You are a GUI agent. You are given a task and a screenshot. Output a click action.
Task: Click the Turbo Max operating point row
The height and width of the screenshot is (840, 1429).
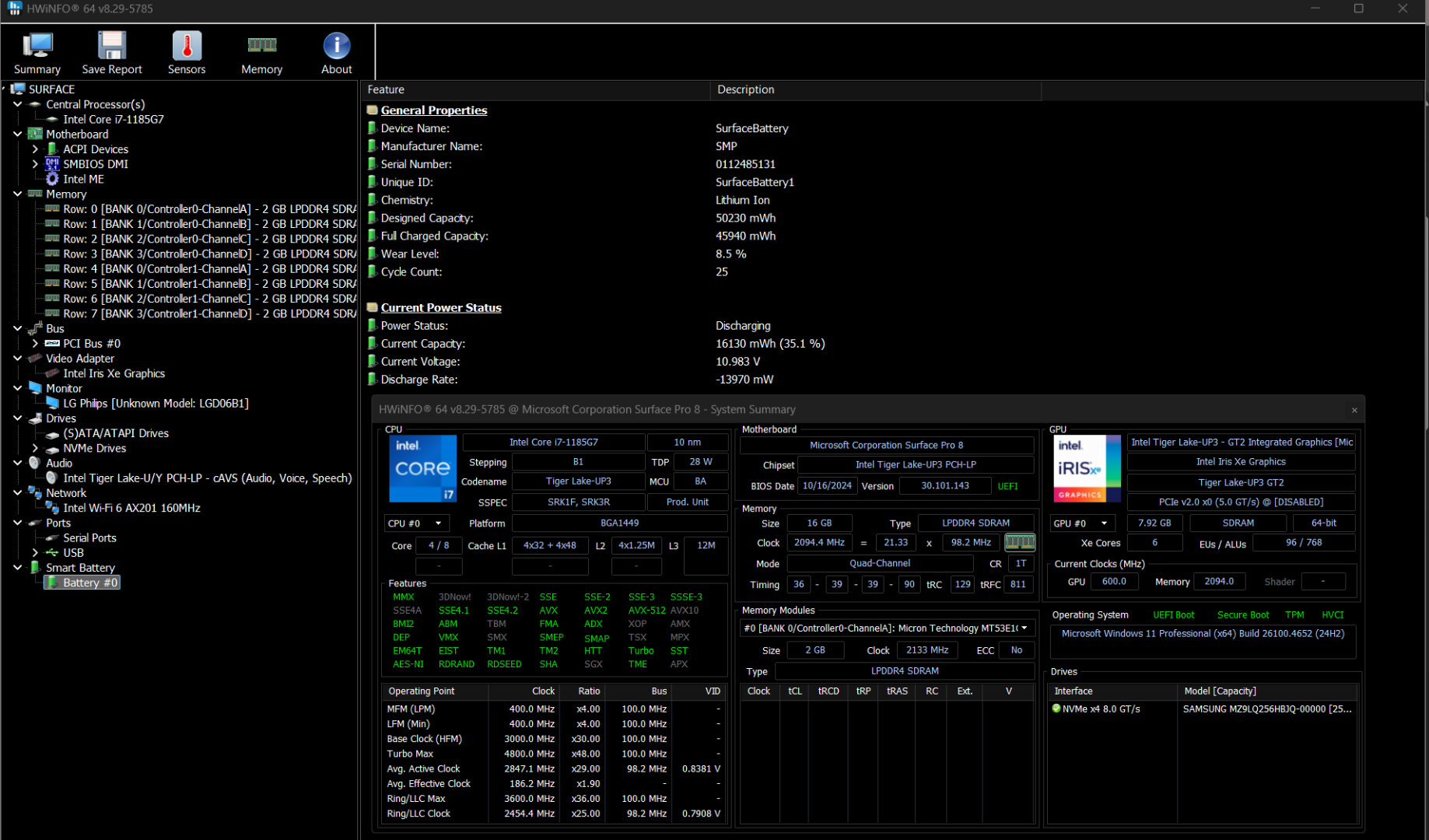click(553, 754)
